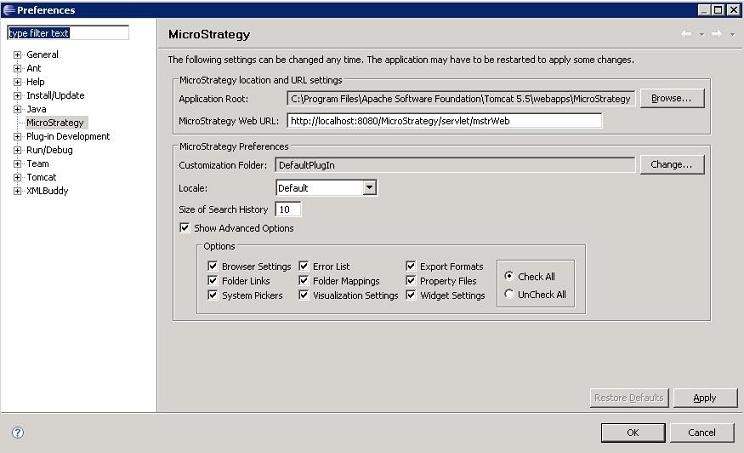Expand the Tomcat tree node
This screenshot has width=744, height=453.
pos(17,177)
